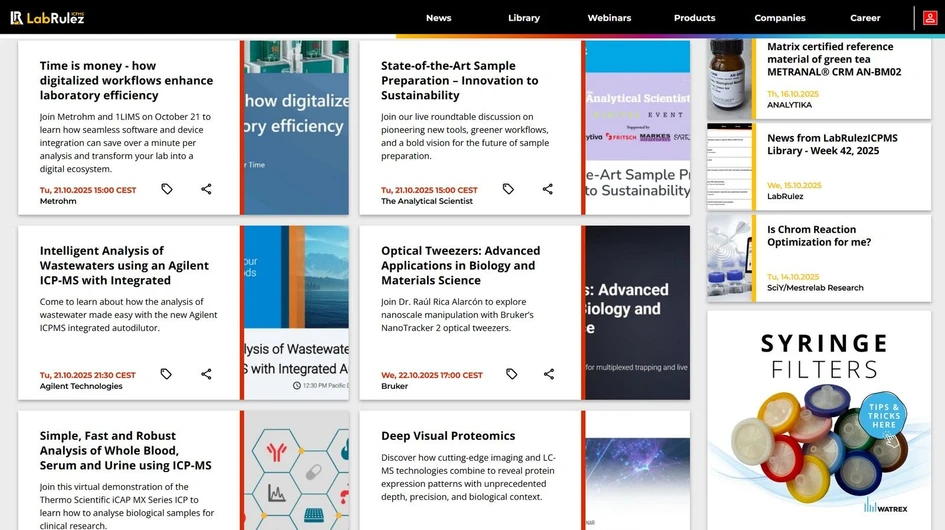Click the ANALYTIKA source name

pyautogui.click(x=789, y=105)
